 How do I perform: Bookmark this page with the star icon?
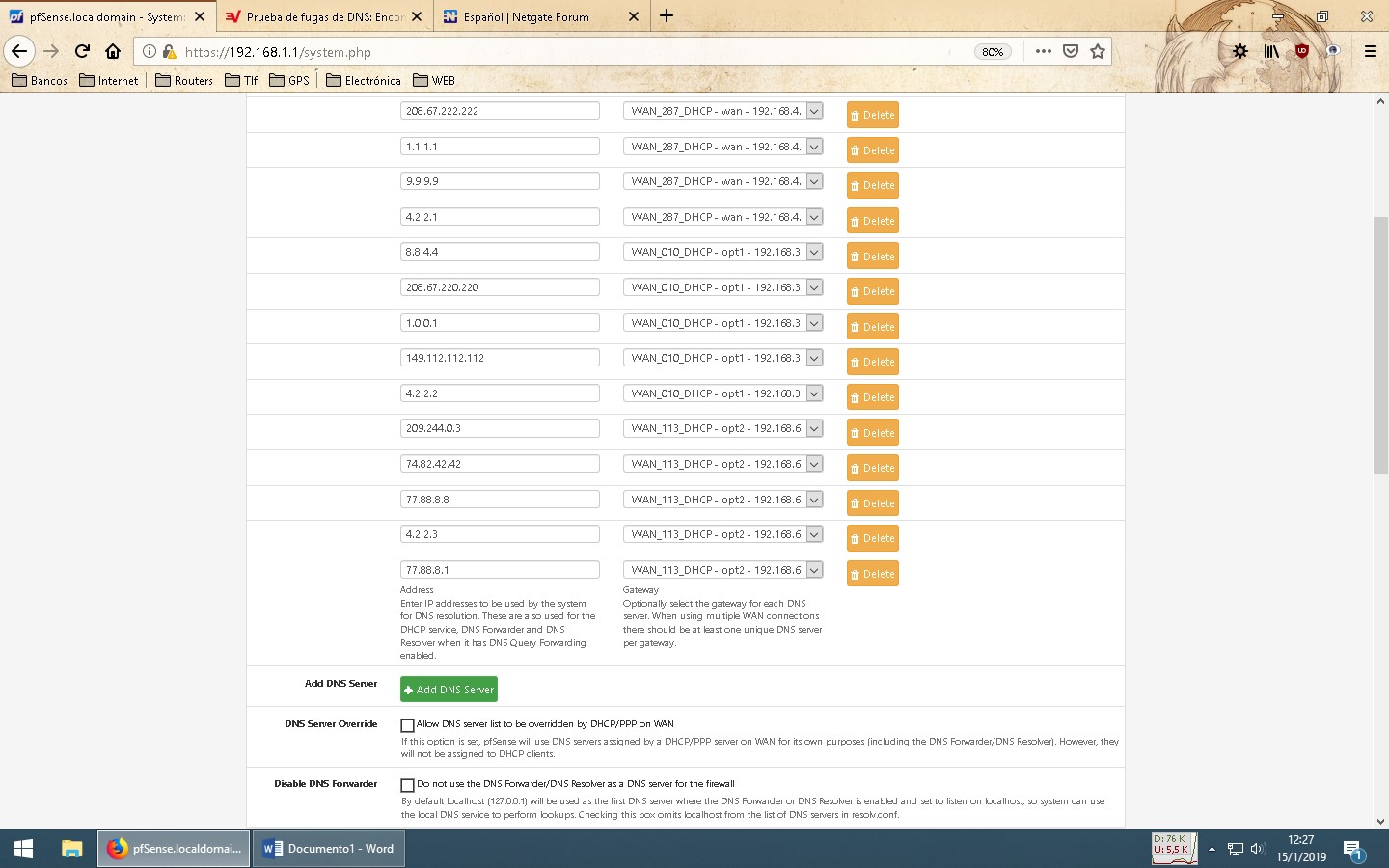(x=1097, y=52)
